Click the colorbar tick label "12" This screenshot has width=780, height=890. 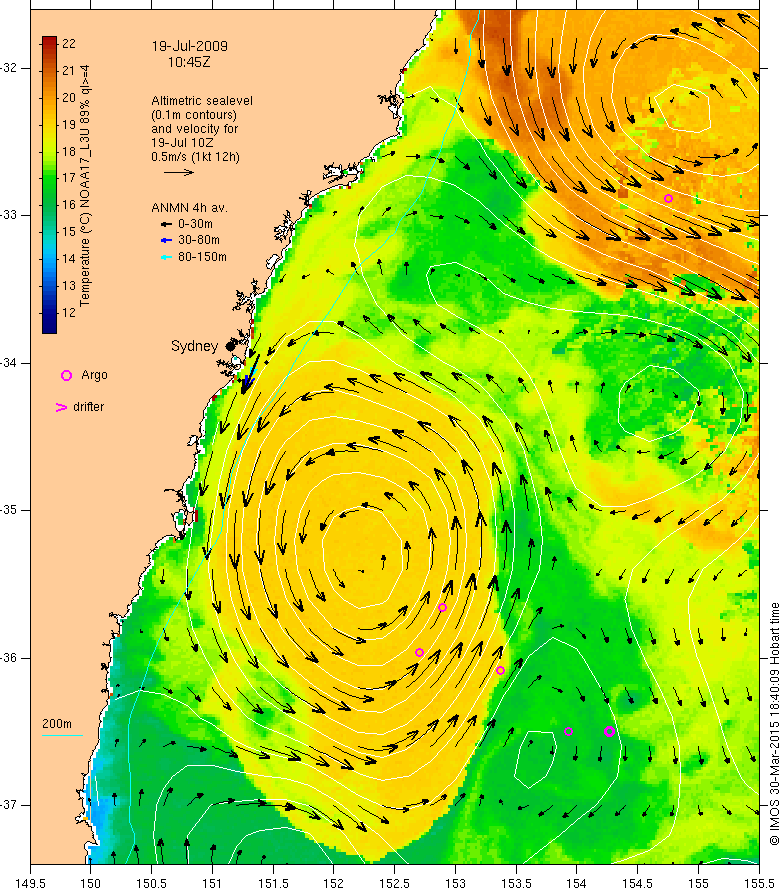pos(69,313)
